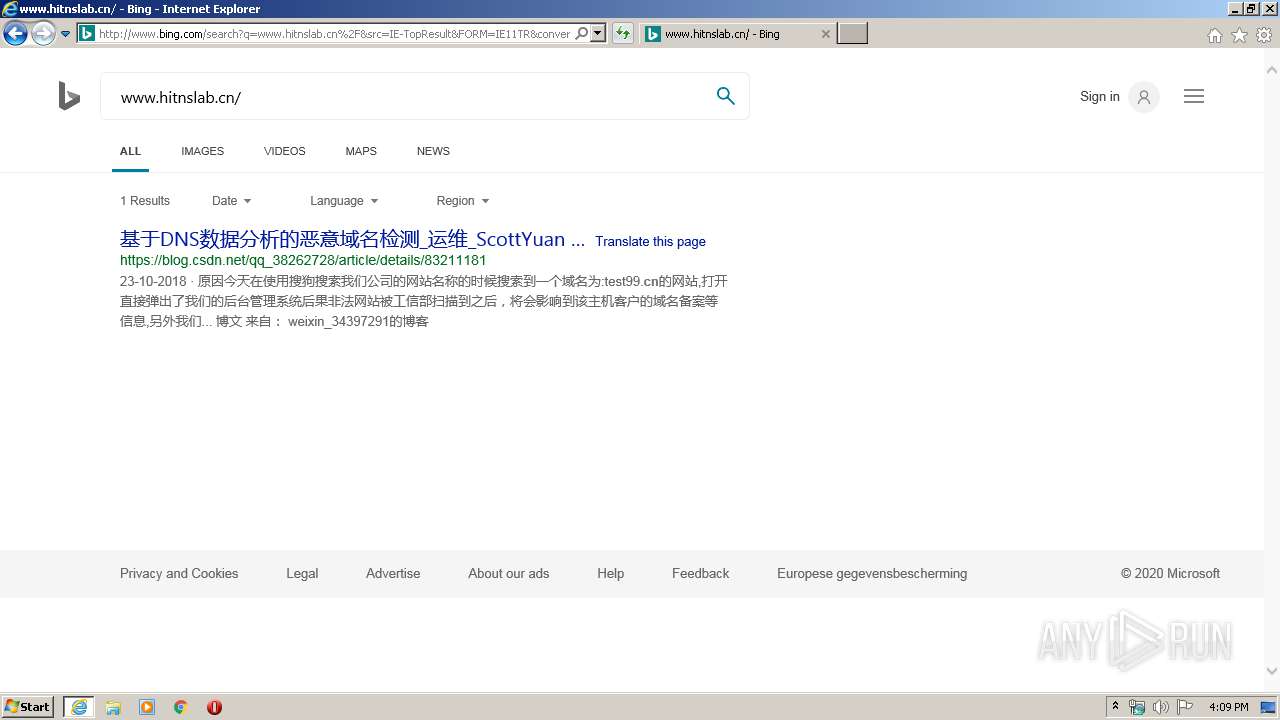Screen dimensions: 1280x720
Task: Click Internet Explorer taskbar icon
Action: pyautogui.click(x=79, y=707)
